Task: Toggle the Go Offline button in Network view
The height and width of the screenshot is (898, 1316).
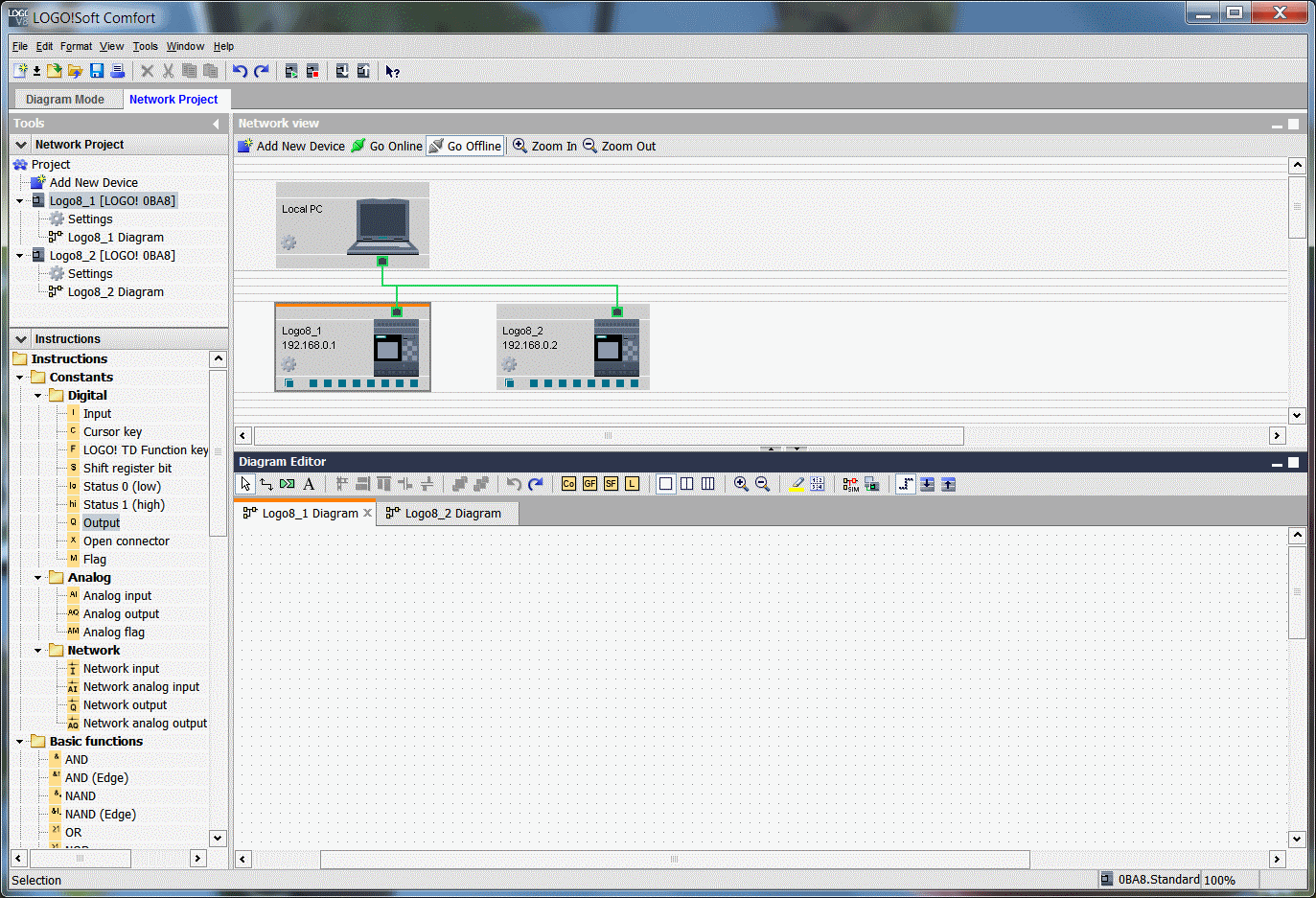Action: (x=465, y=146)
